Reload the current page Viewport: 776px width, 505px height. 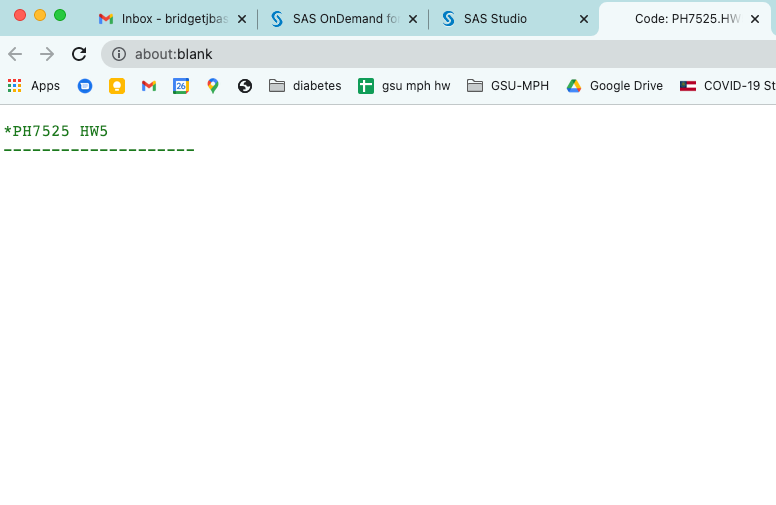coord(79,54)
